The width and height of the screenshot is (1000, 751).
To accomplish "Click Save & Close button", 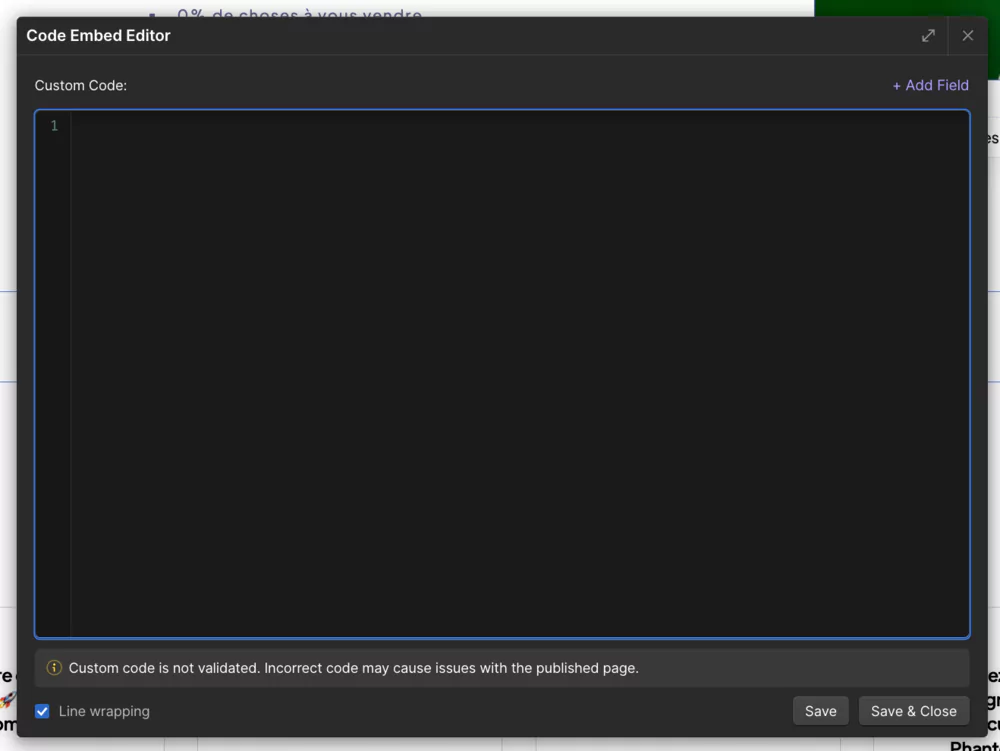I will click(913, 711).
